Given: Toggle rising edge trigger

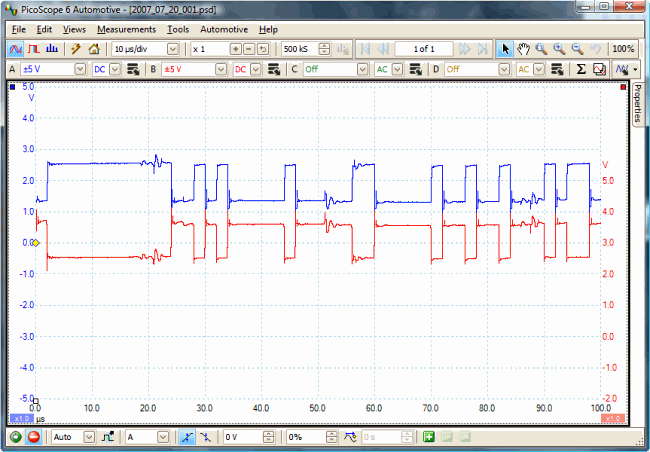Looking at the screenshot, I should tap(188, 437).
